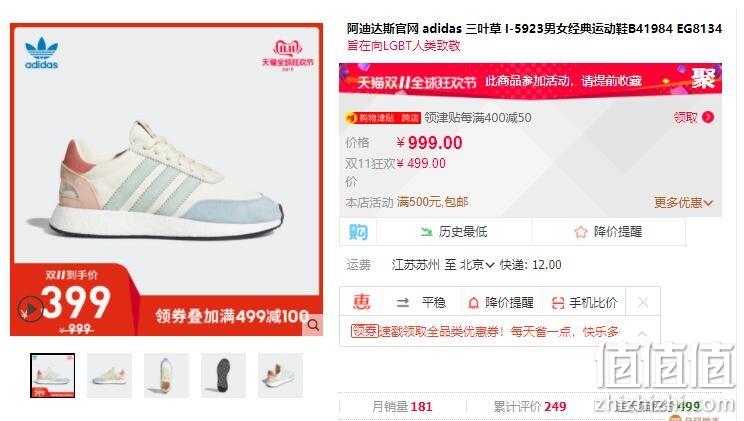Set 降价提醒 alert with star icon
Image resolution: width=744 pixels, height=421 pixels.
point(608,232)
